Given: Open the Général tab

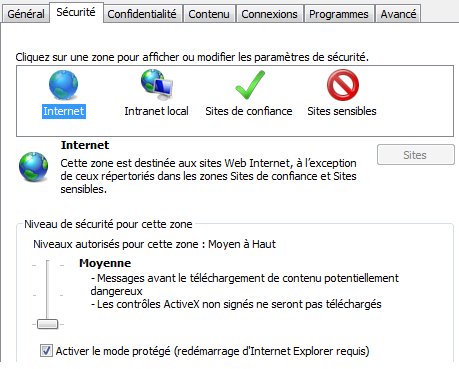Looking at the screenshot, I should click(26, 14).
